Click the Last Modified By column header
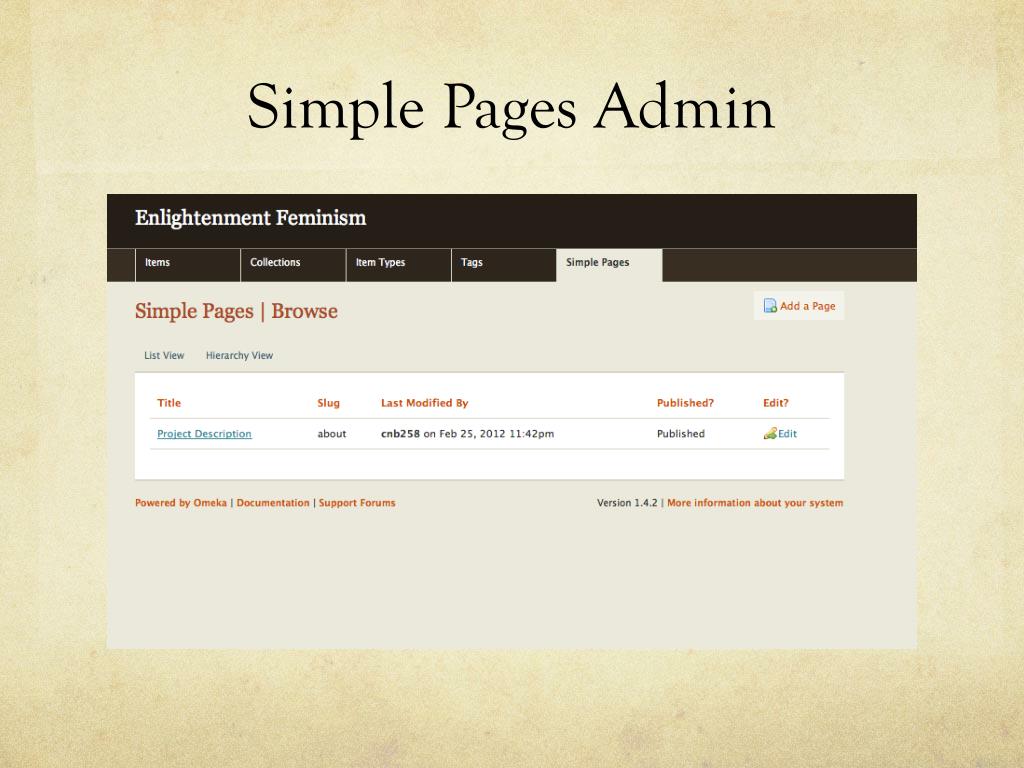This screenshot has width=1024, height=768. pos(424,403)
